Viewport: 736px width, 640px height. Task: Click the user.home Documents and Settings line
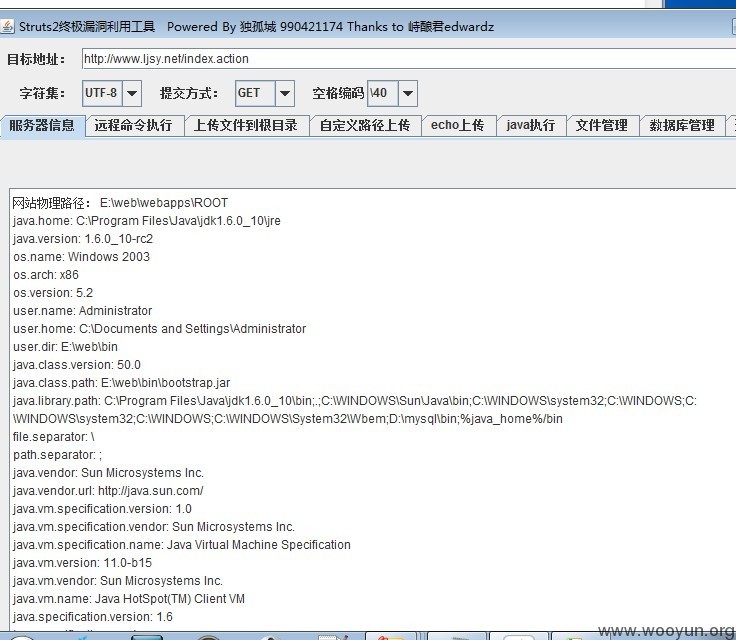160,329
